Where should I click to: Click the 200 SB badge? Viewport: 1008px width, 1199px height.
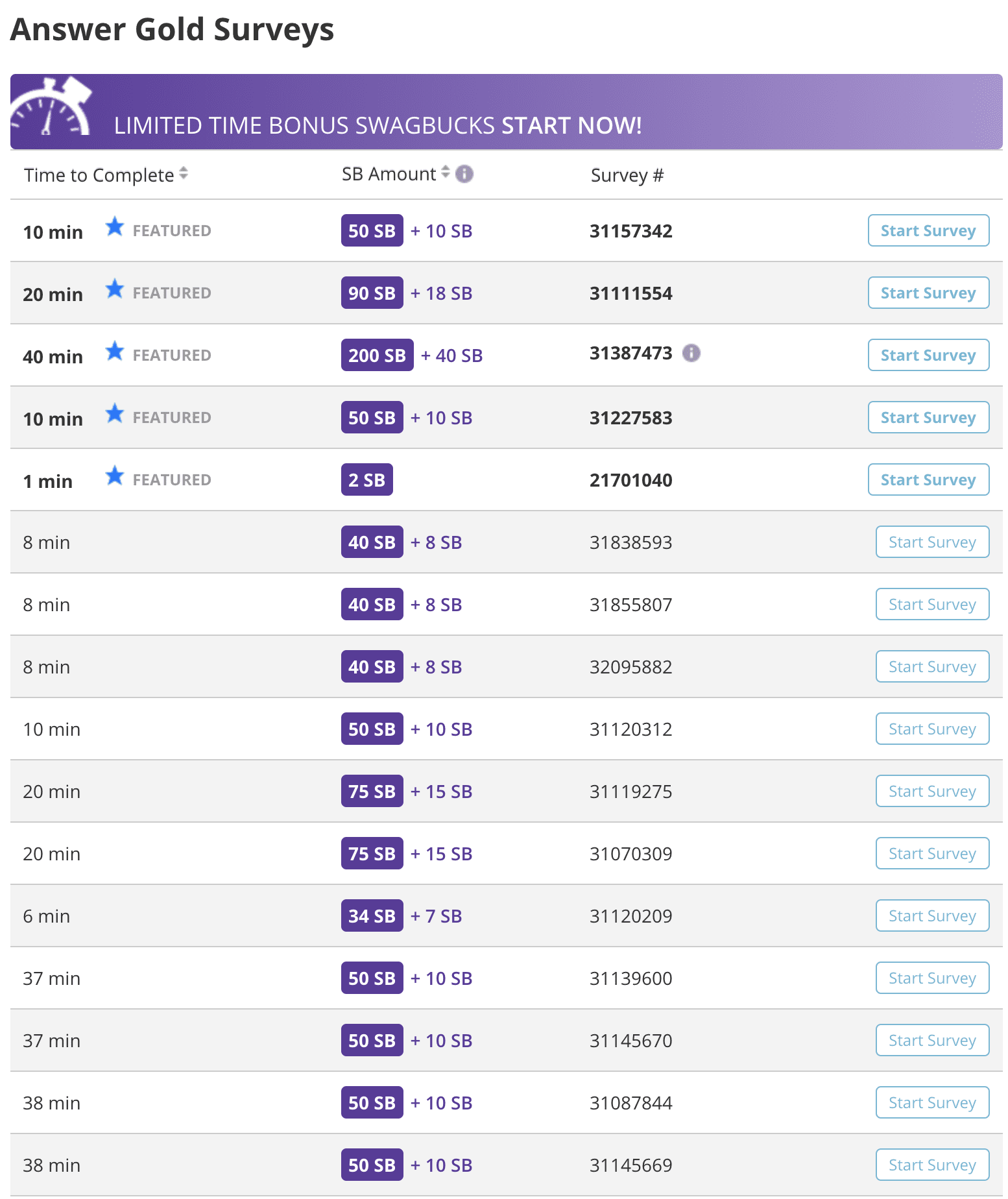378,355
